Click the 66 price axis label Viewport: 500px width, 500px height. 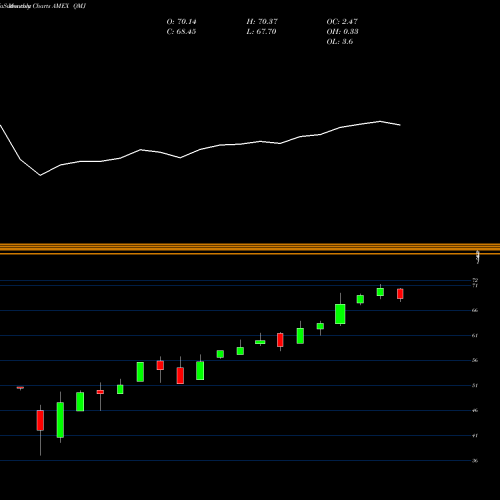coord(475,310)
